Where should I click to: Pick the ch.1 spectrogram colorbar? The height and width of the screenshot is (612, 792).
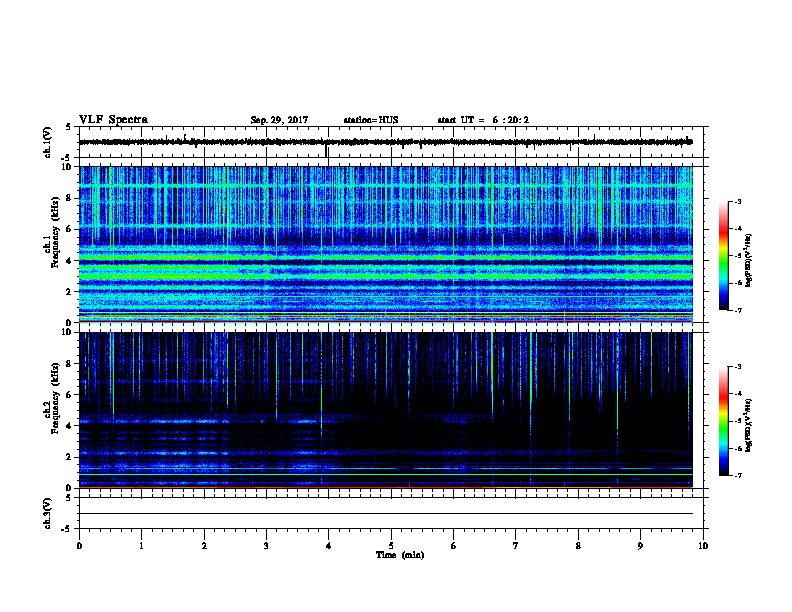coord(723,256)
